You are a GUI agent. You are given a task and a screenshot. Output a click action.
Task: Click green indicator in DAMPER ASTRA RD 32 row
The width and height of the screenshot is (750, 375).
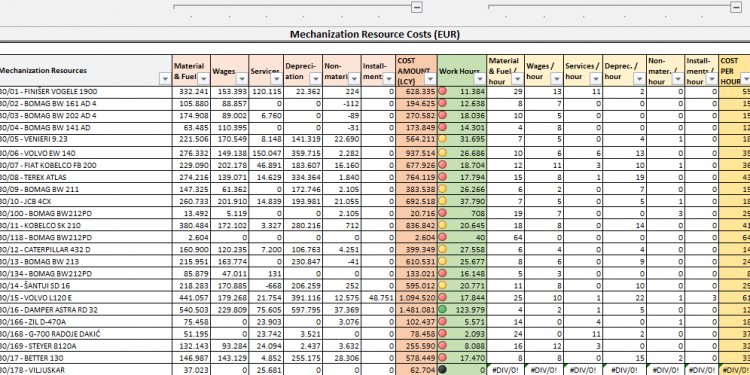(443, 309)
